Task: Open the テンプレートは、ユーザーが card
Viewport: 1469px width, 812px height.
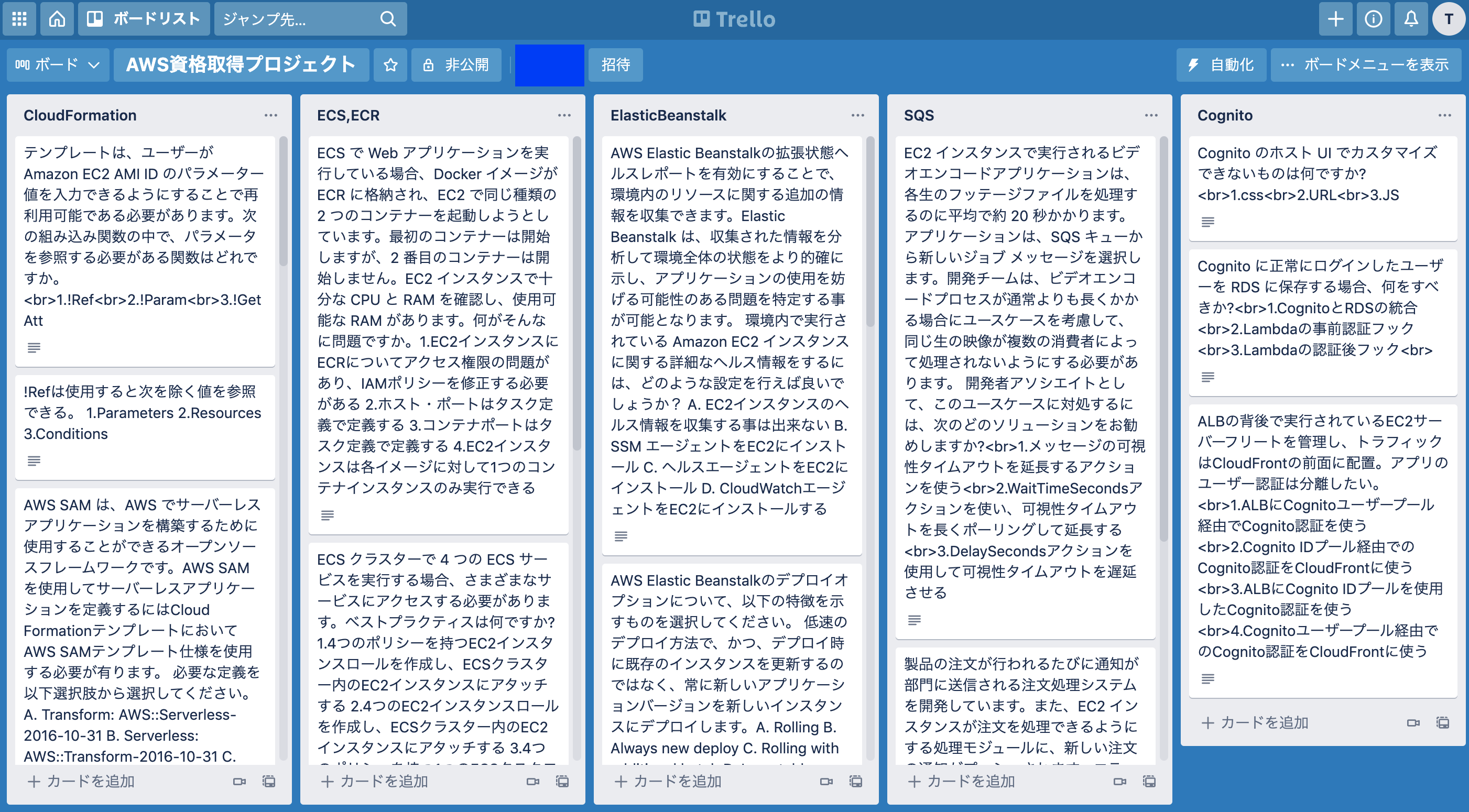Action: 145,251
